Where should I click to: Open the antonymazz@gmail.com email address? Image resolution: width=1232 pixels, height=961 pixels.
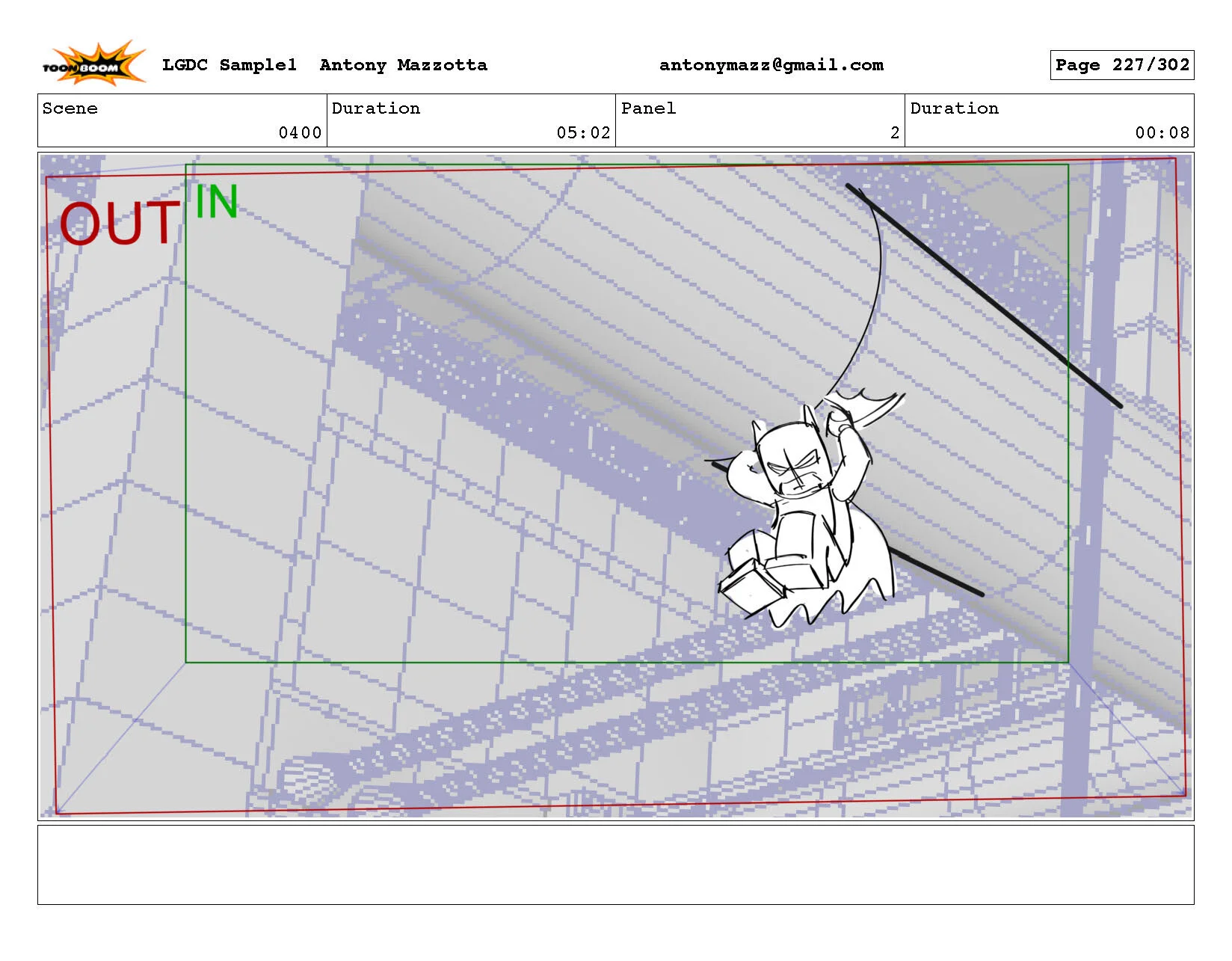coord(771,65)
